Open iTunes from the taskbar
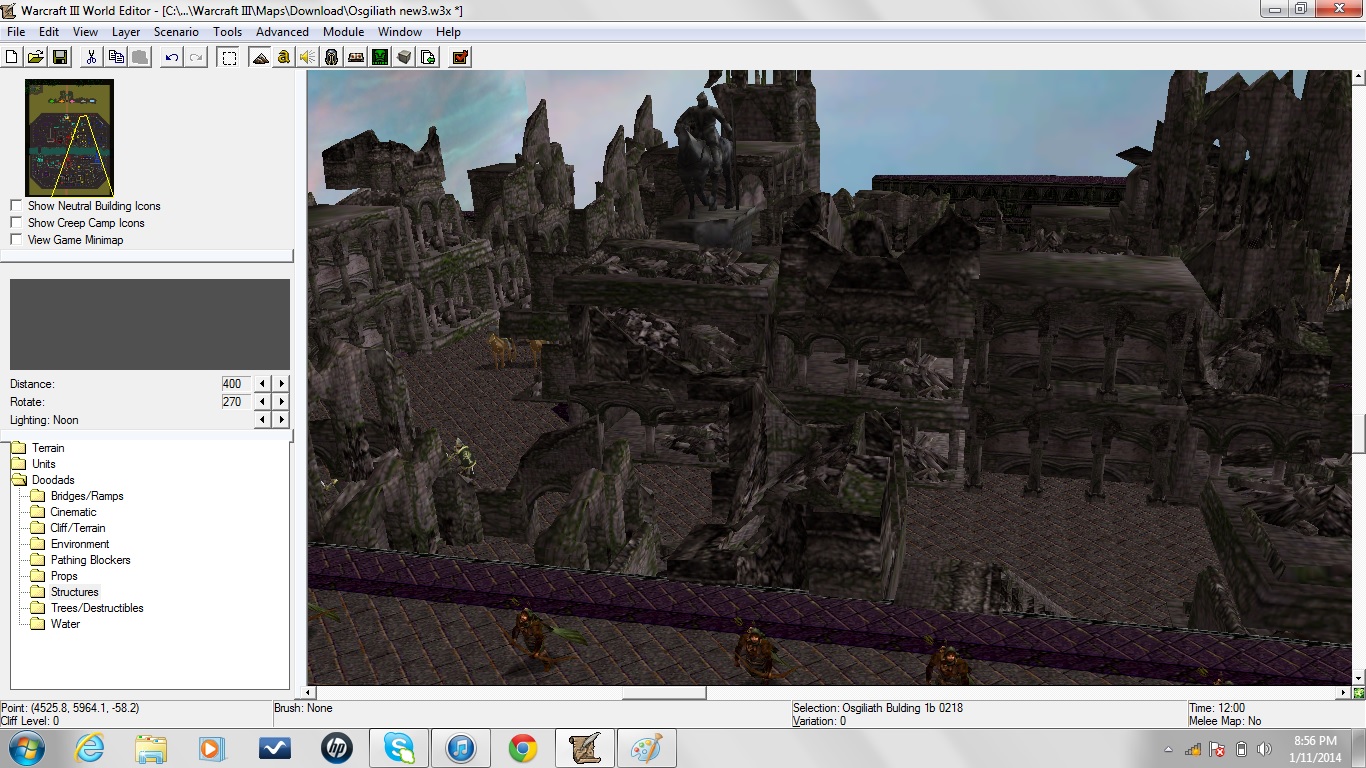Image resolution: width=1366 pixels, height=768 pixels. click(460, 748)
